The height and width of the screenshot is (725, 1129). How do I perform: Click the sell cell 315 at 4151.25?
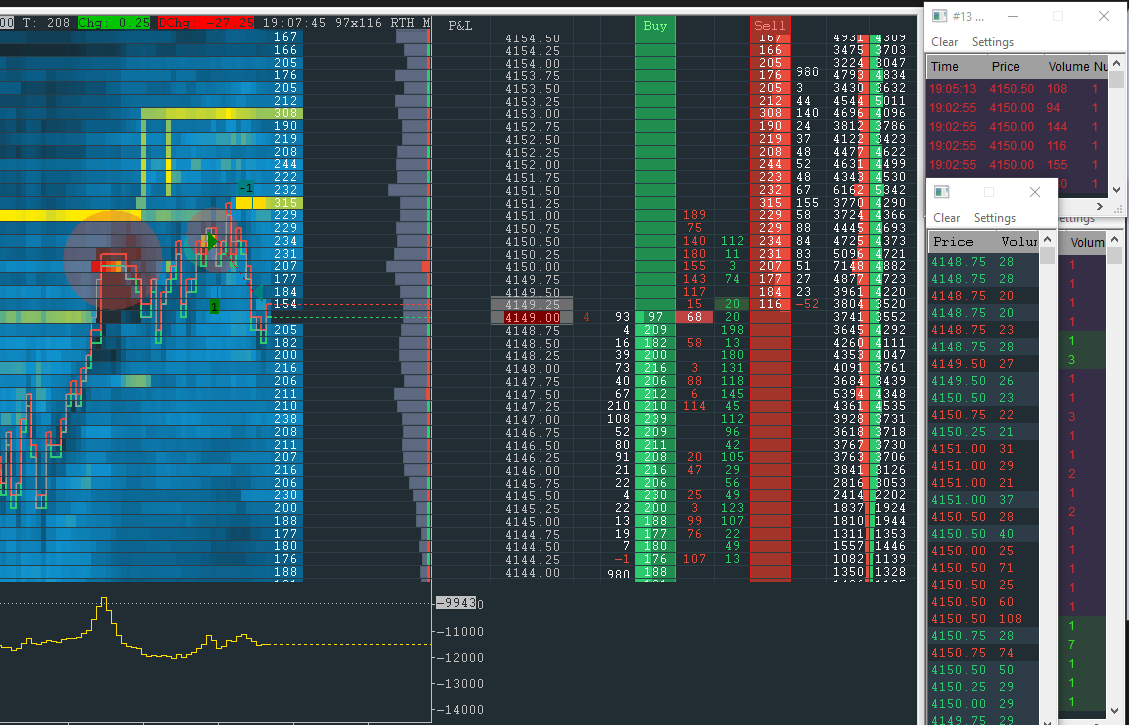click(x=770, y=203)
